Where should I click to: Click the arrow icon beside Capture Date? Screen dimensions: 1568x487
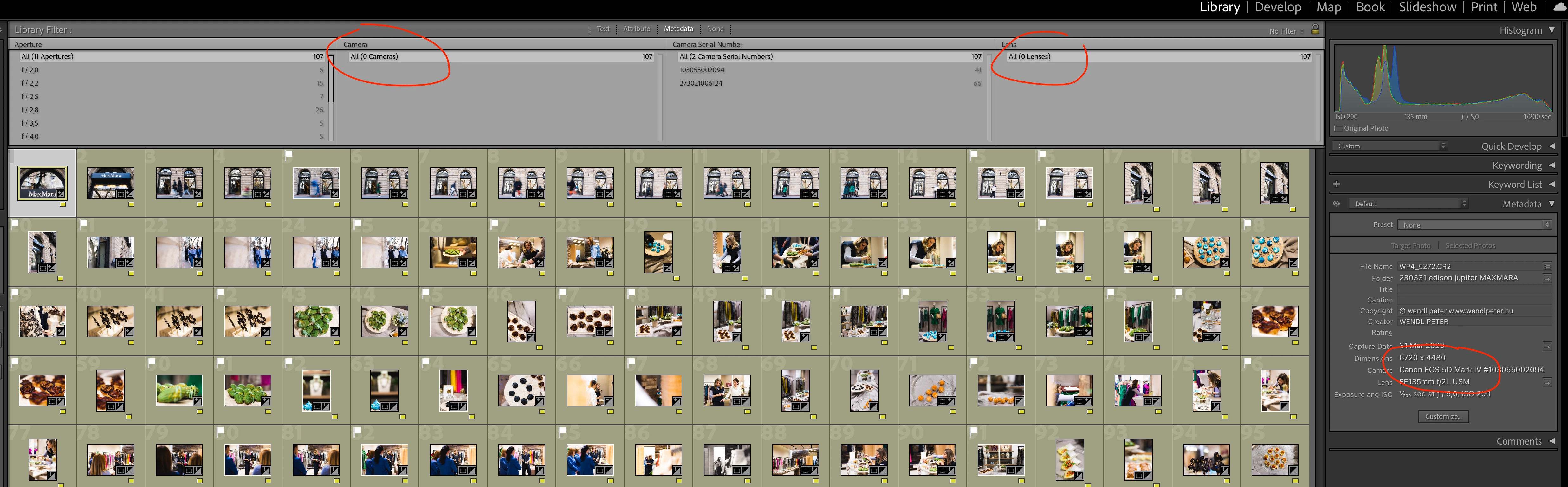click(1547, 346)
